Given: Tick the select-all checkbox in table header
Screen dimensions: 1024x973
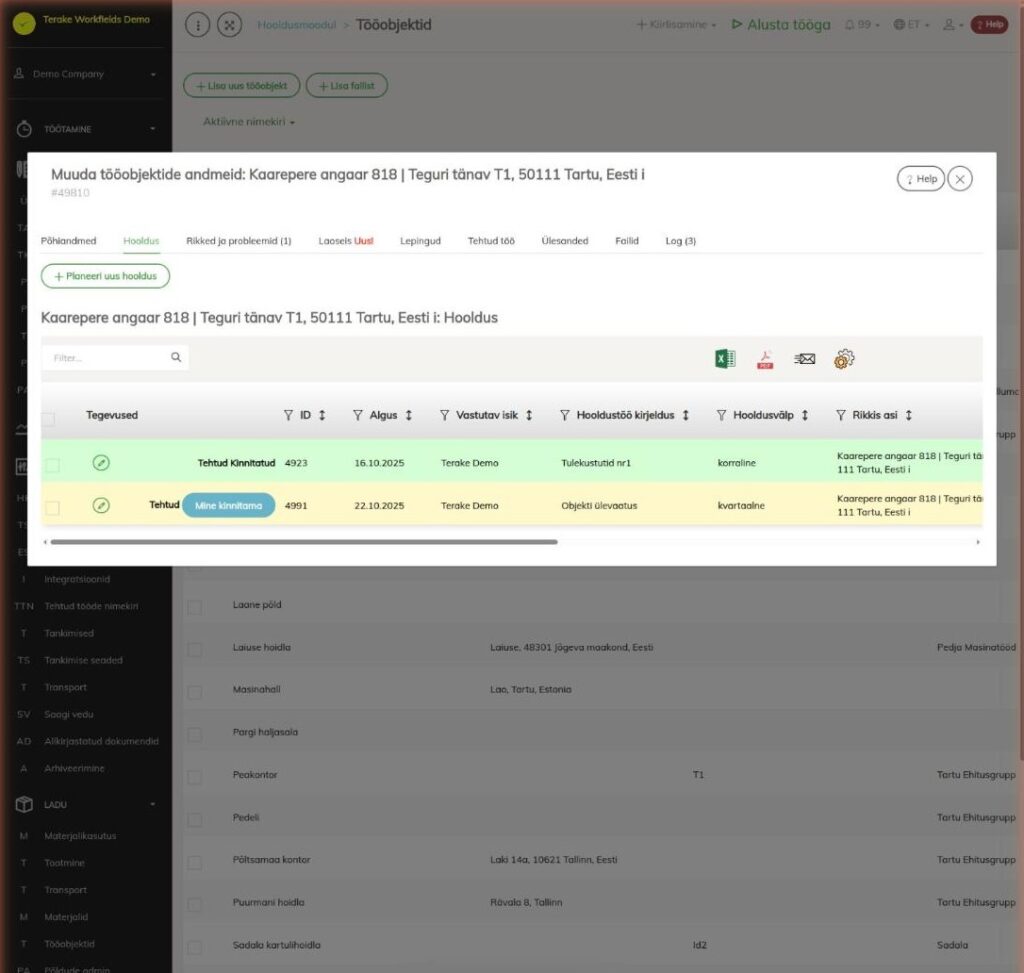Looking at the screenshot, I should [x=48, y=419].
